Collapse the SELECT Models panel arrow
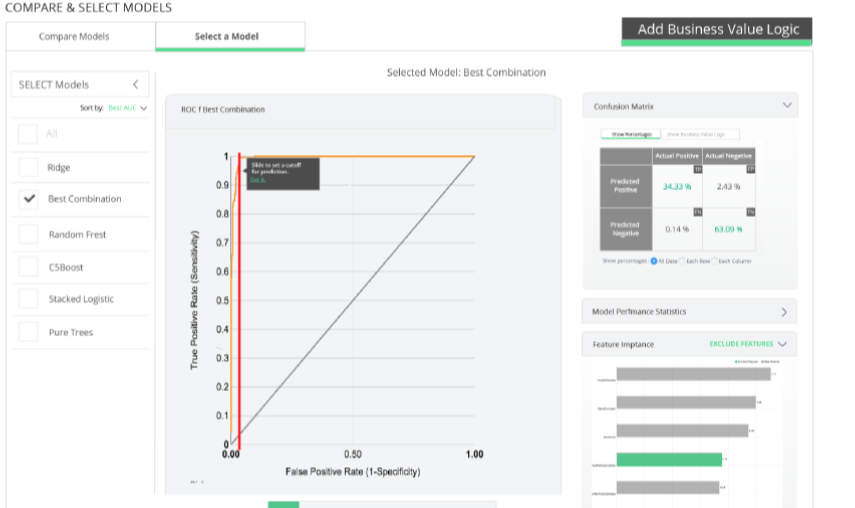 tap(136, 85)
